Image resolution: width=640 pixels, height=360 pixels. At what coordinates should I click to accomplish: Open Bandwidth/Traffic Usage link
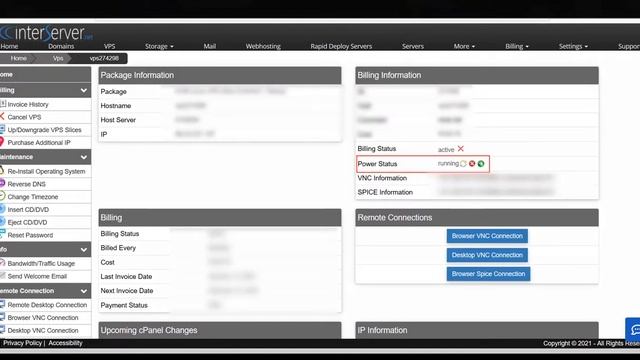pos(41,264)
